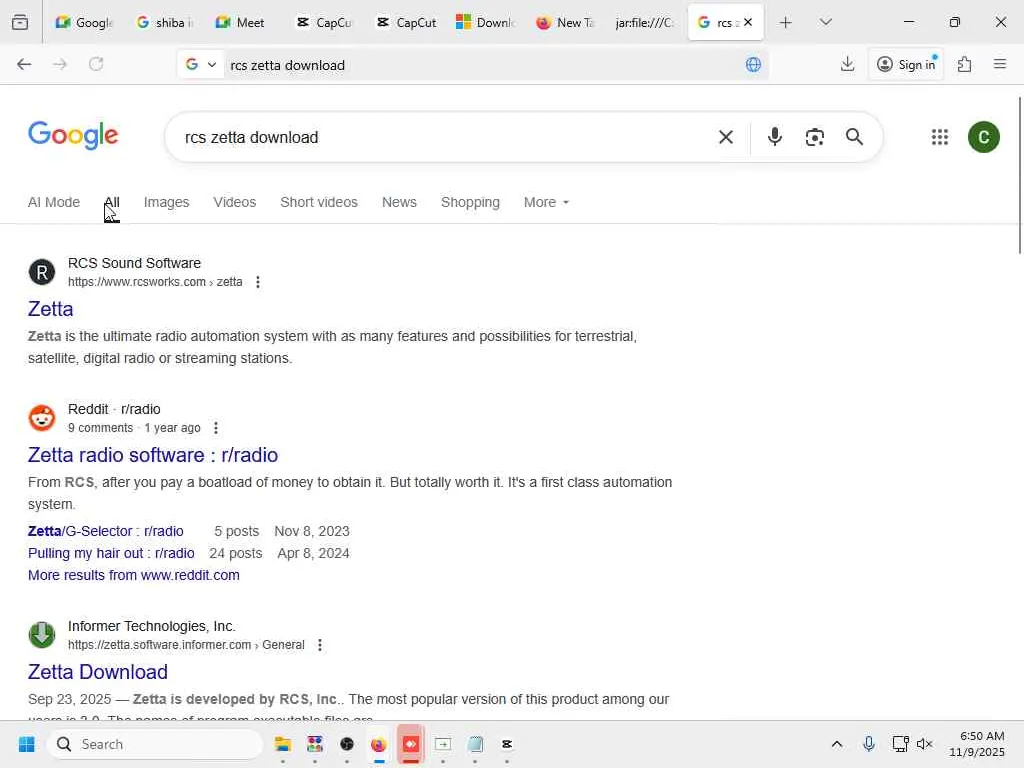
Task: Open a new tab with plus button
Action: [x=786, y=22]
